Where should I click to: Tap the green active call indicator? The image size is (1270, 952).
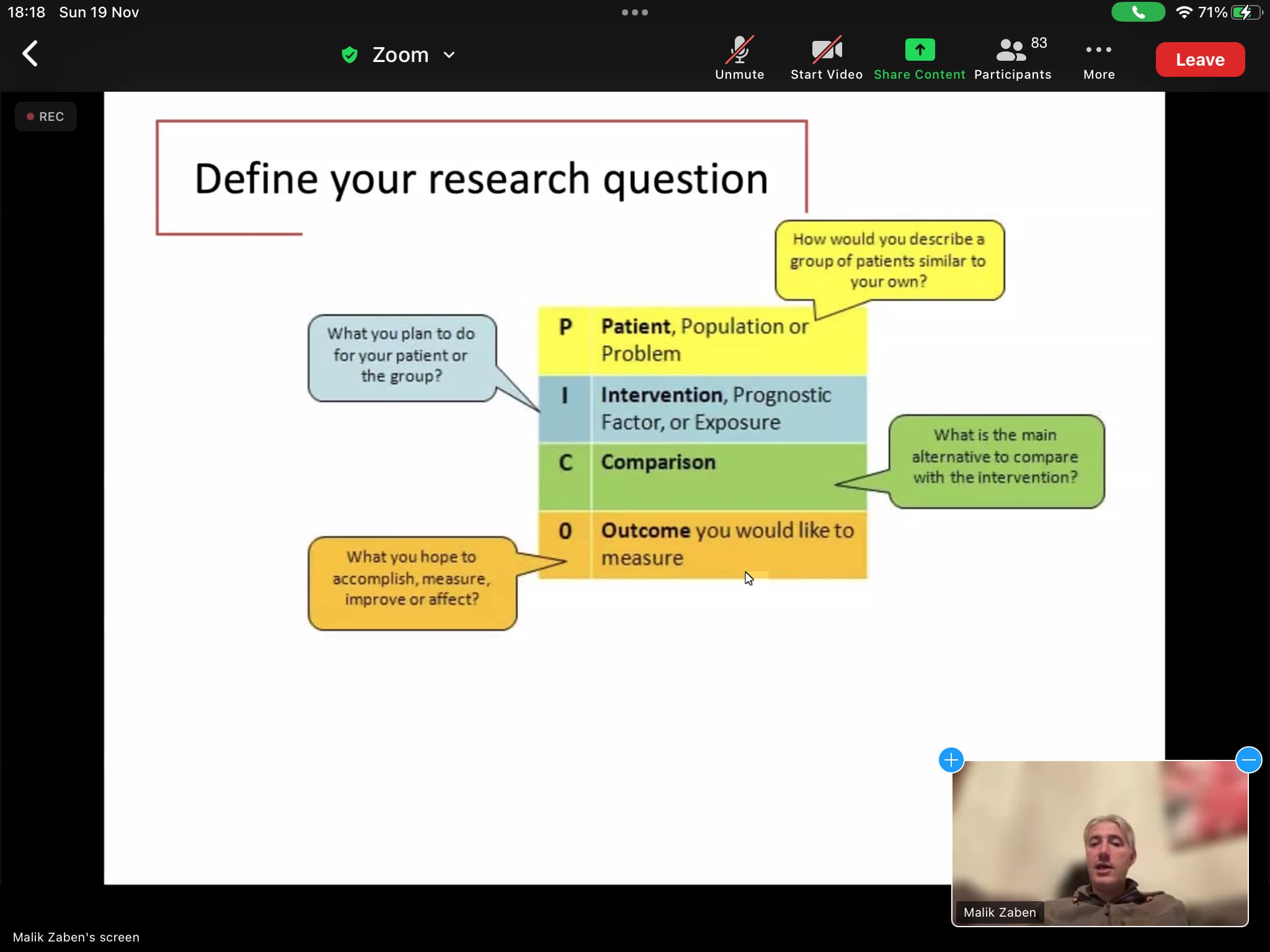[1137, 12]
